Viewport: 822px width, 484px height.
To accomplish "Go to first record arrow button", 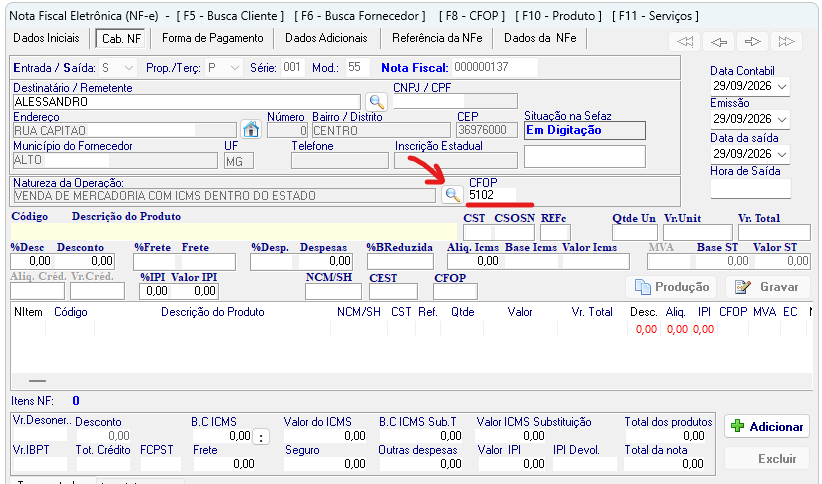I will coord(685,41).
